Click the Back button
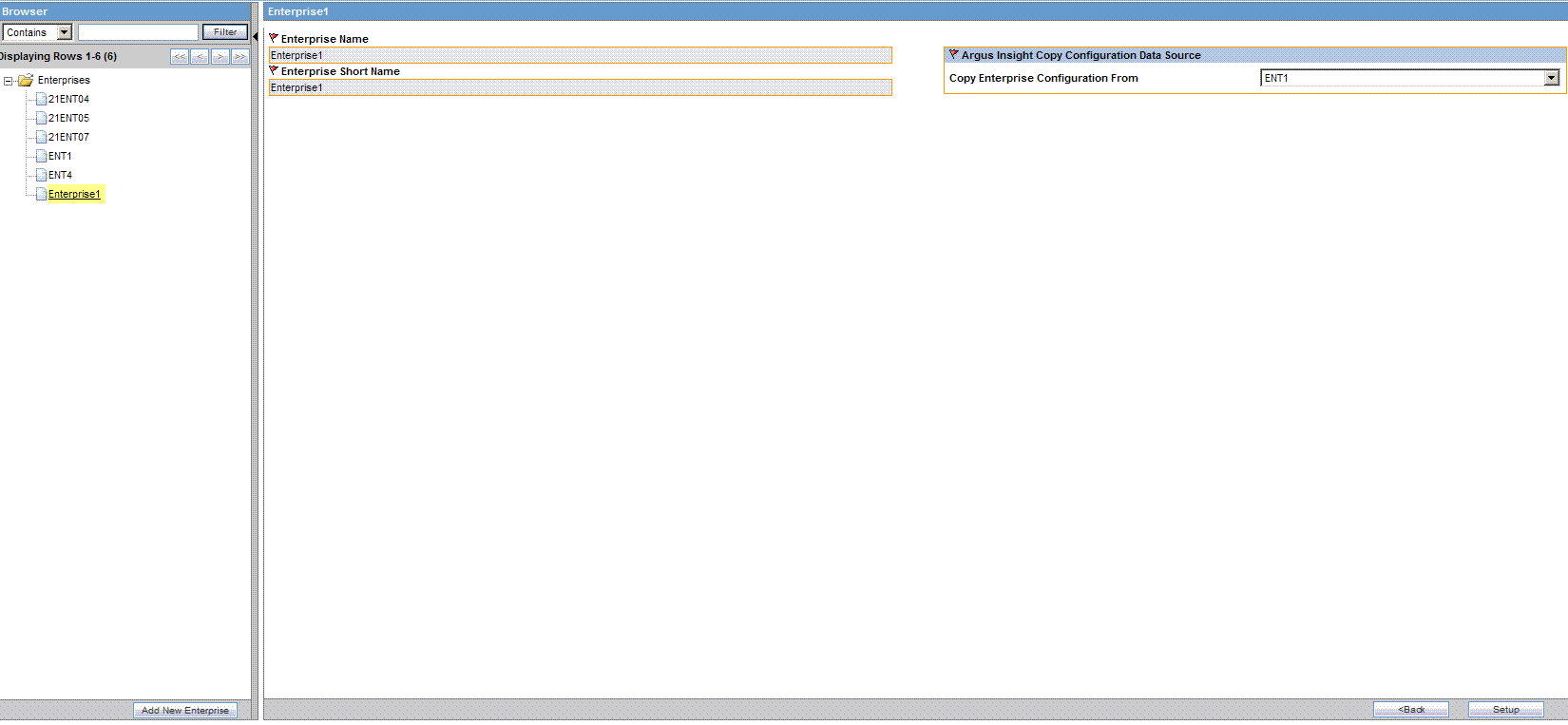The width and height of the screenshot is (1568, 725). [x=1411, y=710]
